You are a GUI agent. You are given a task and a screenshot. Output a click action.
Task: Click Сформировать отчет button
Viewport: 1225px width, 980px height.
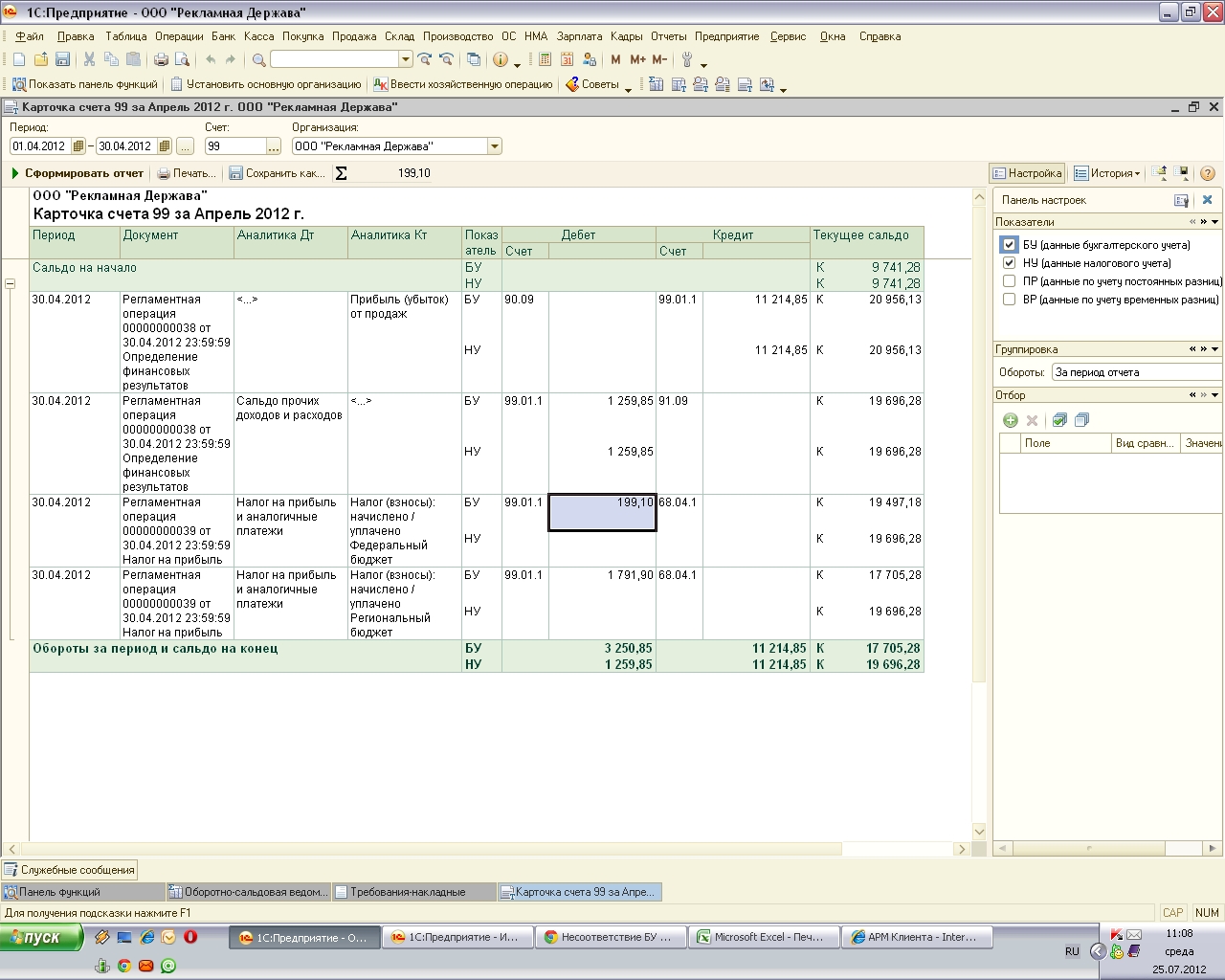point(77,173)
